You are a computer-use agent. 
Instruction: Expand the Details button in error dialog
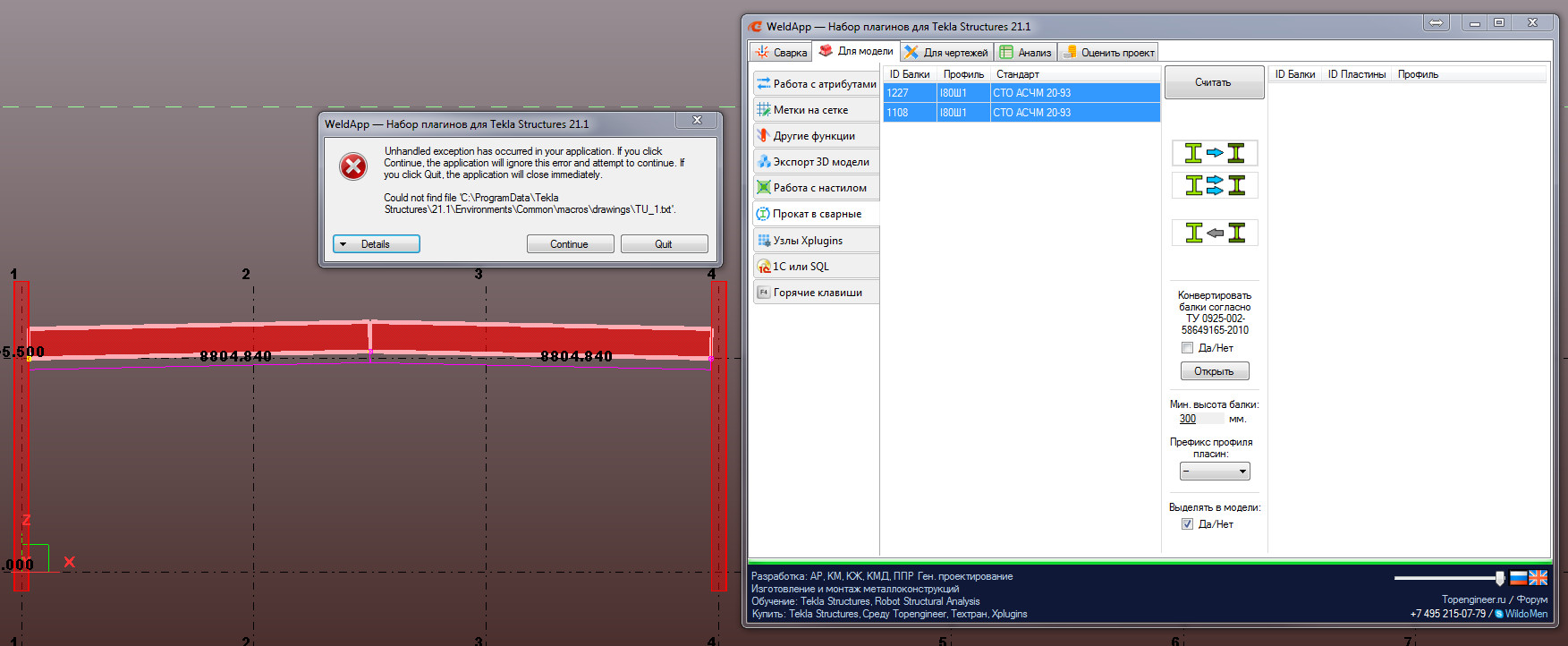[x=376, y=244]
